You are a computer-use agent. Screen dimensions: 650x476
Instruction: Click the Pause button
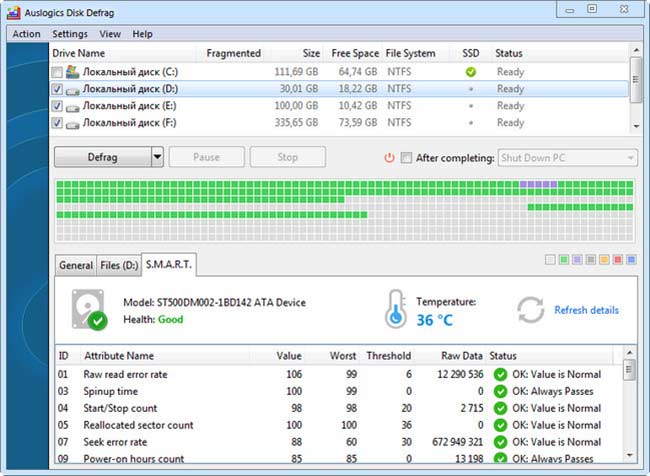point(206,157)
